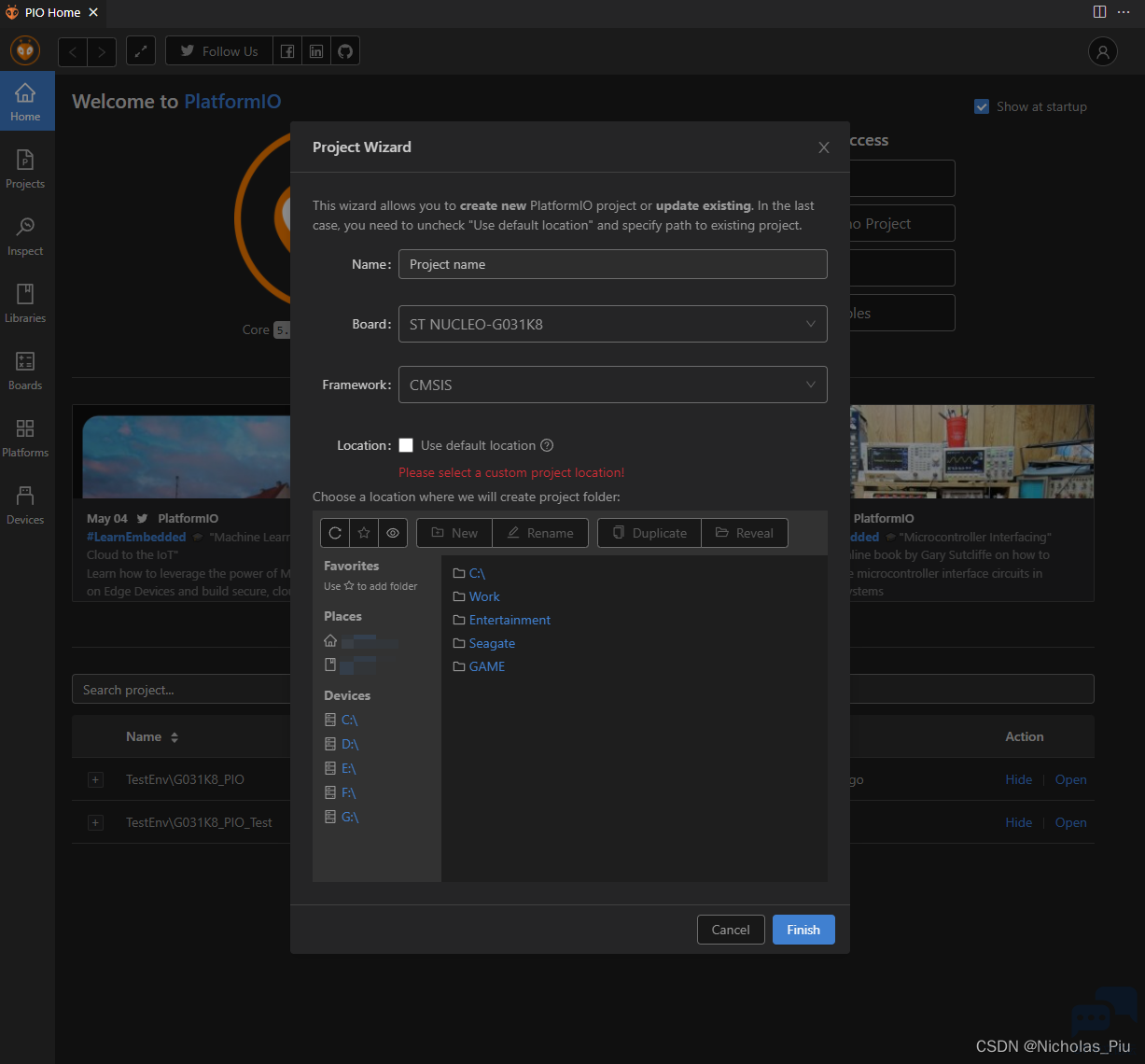Go forward with the right arrow toolbar button
This screenshot has width=1145, height=1064.
point(102,51)
